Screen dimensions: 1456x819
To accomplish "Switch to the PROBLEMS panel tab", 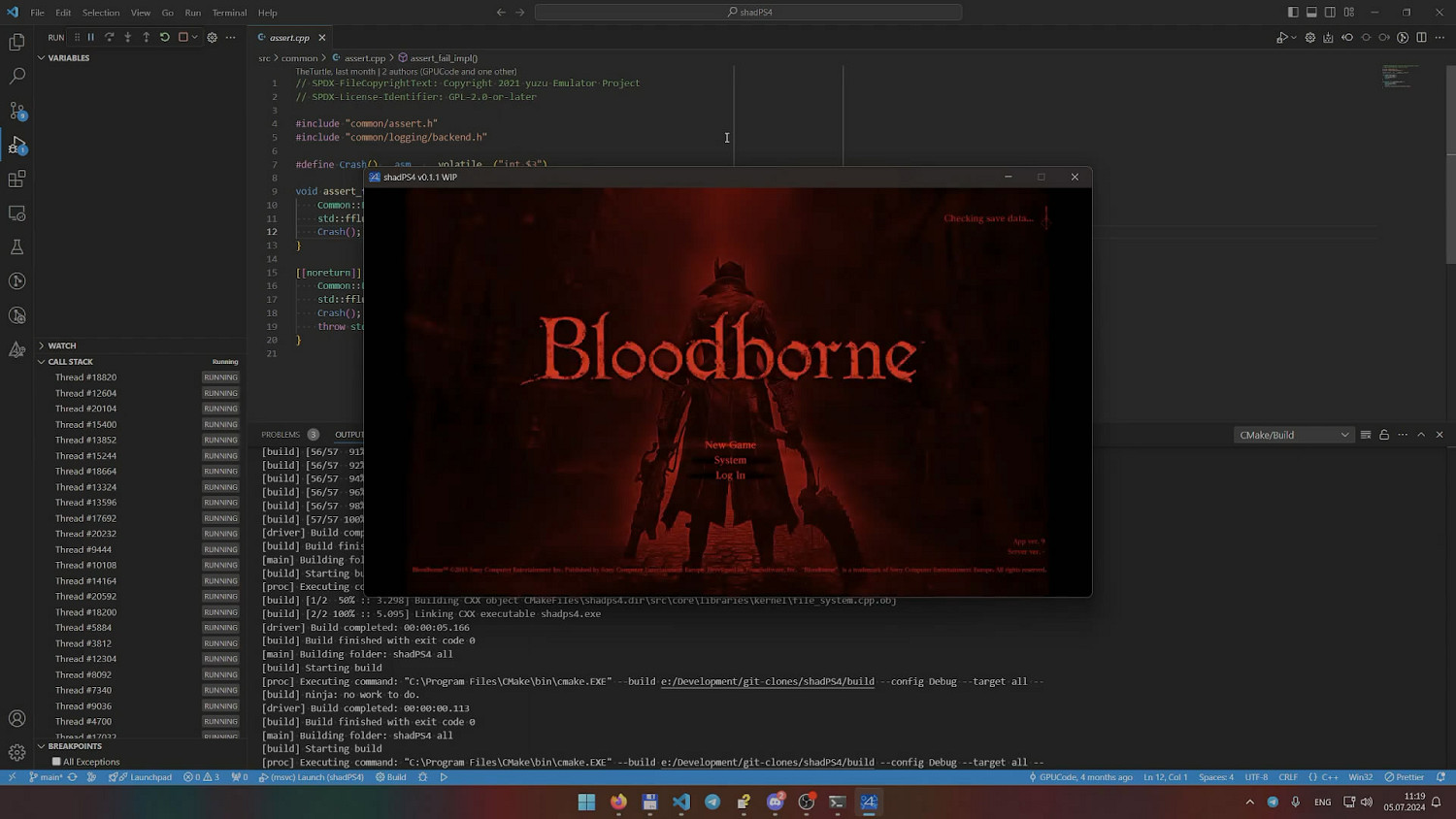I will click(281, 435).
